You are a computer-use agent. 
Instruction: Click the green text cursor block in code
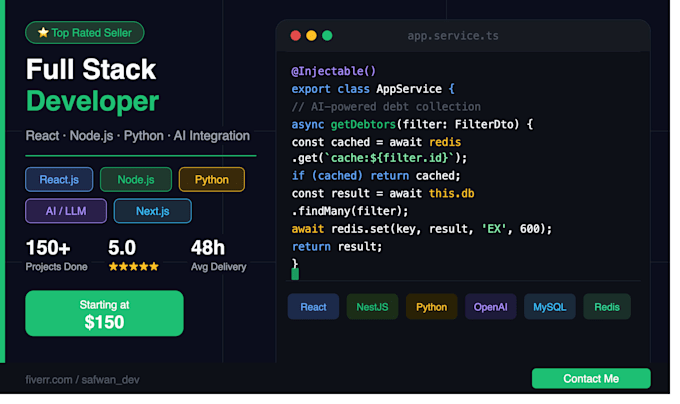click(295, 274)
